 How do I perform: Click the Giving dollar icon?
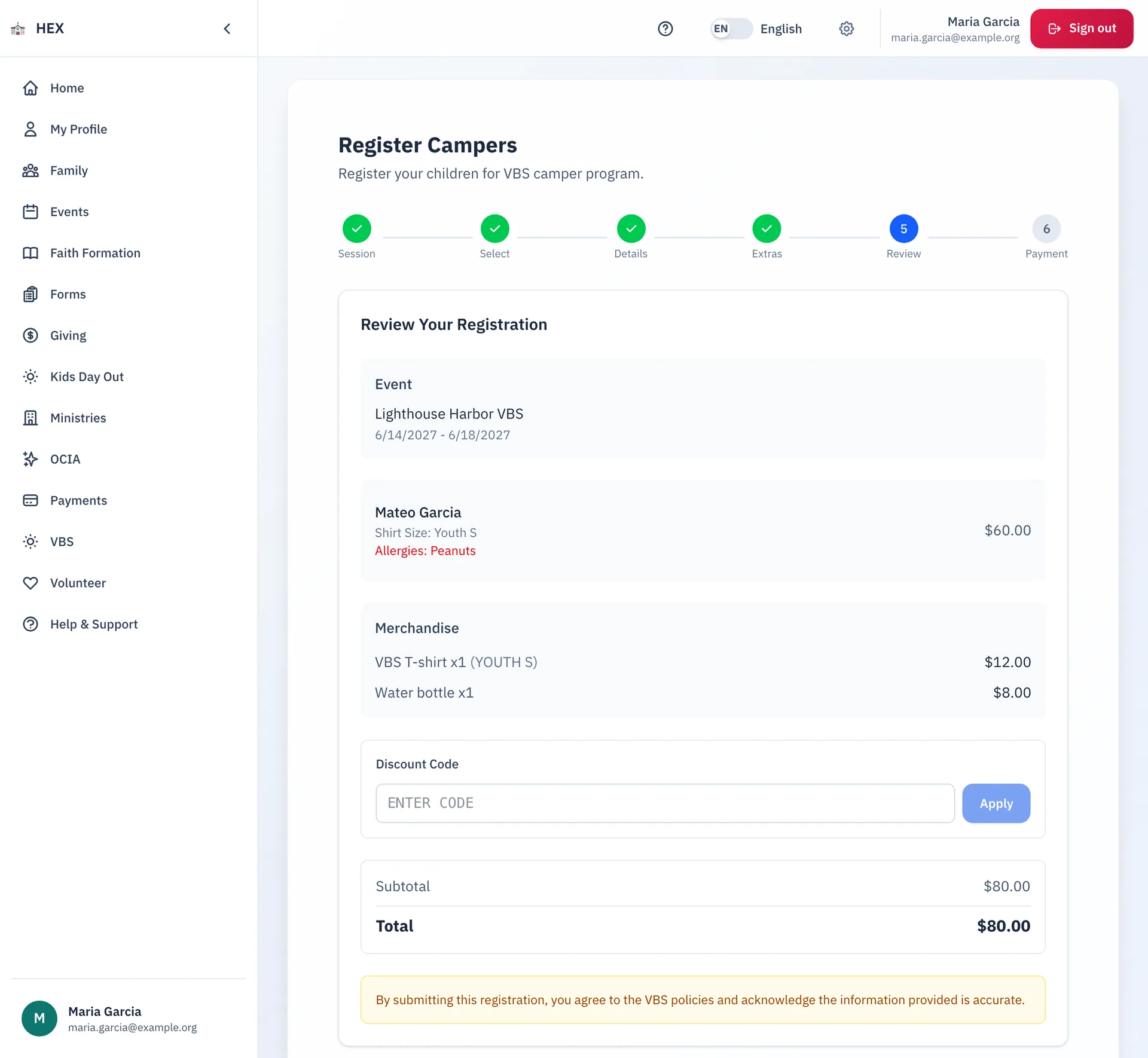[x=30, y=335]
